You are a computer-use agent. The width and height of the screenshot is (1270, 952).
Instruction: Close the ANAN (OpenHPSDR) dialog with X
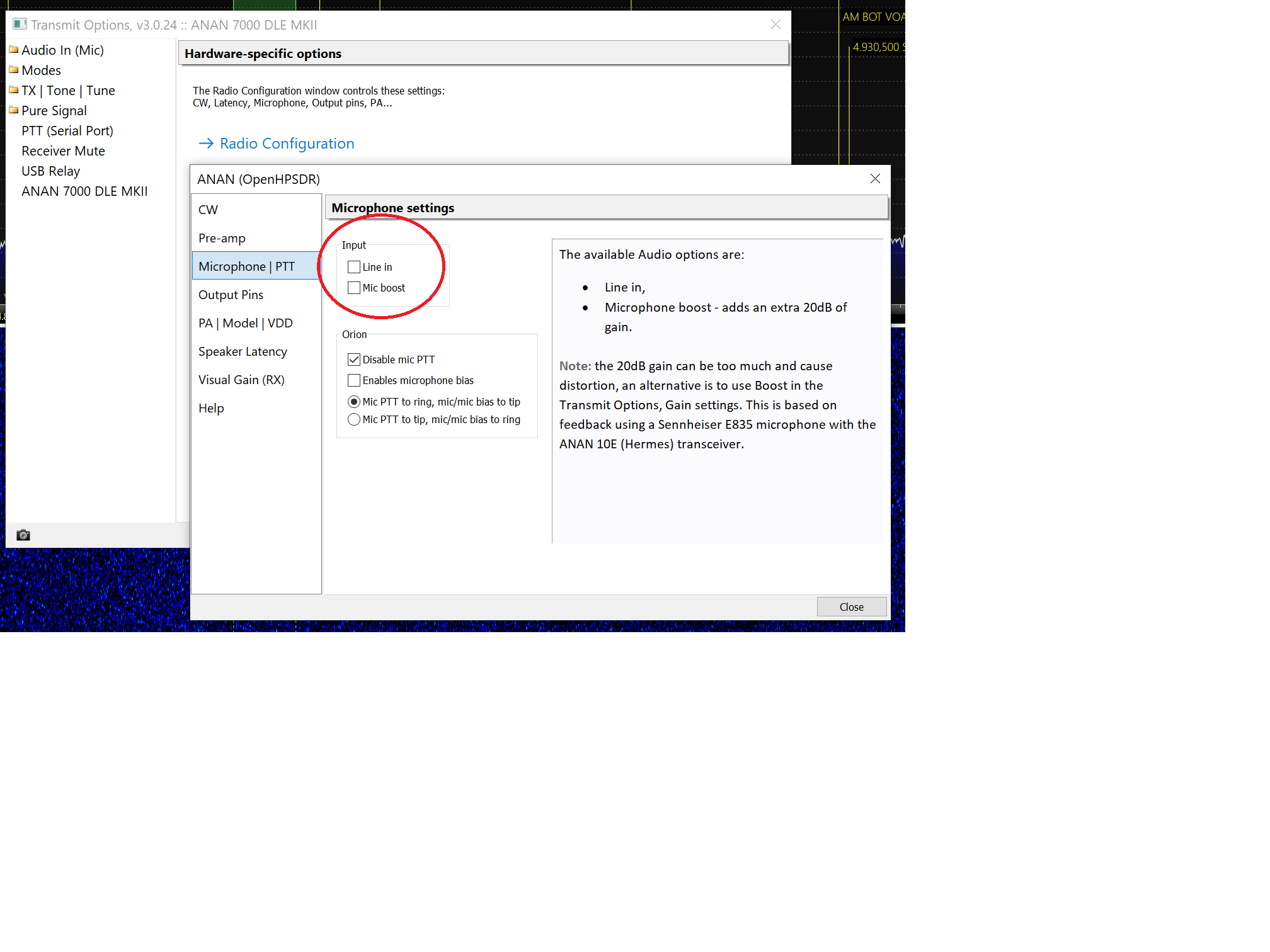pos(875,179)
